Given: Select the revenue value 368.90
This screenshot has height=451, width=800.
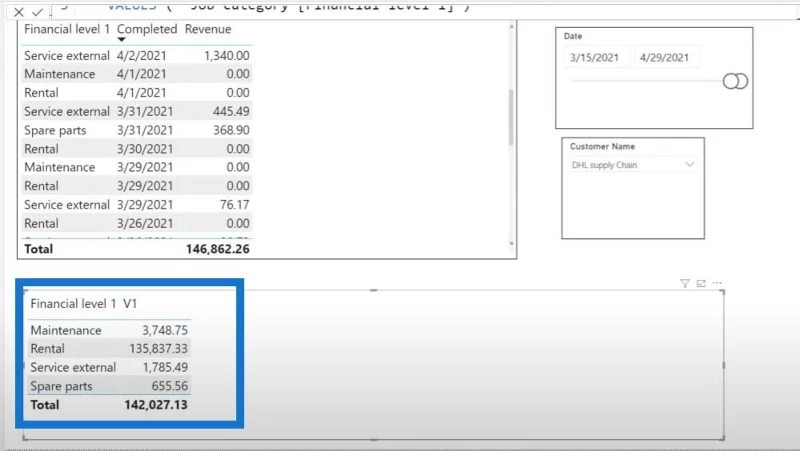Looking at the screenshot, I should 231,130.
